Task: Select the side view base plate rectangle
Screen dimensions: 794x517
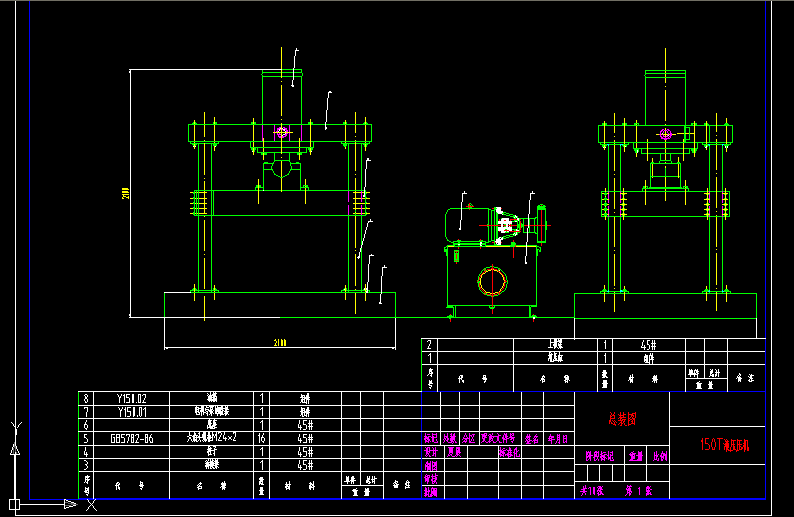Action: pyautogui.click(x=665, y=305)
